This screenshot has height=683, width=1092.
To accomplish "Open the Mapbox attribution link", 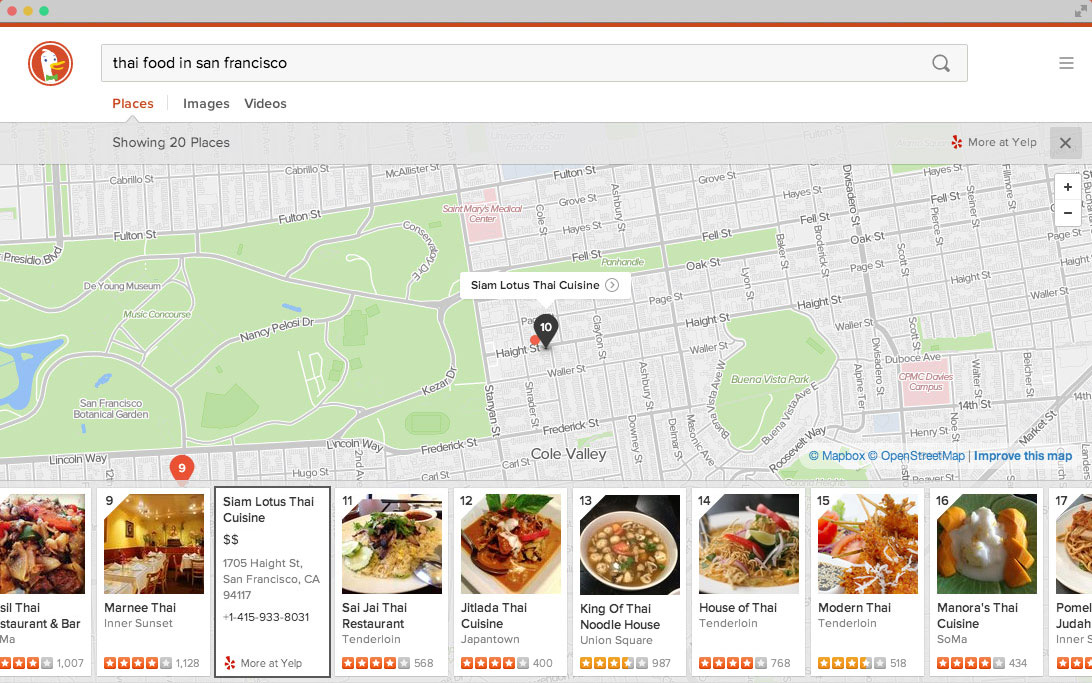I will [x=837, y=456].
